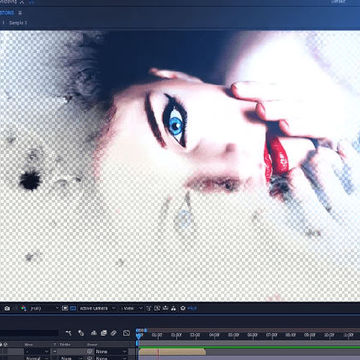This screenshot has width=360, height=360.
Task: Toggle the pixel aspect ratio correction icon
Action: click(149, 308)
